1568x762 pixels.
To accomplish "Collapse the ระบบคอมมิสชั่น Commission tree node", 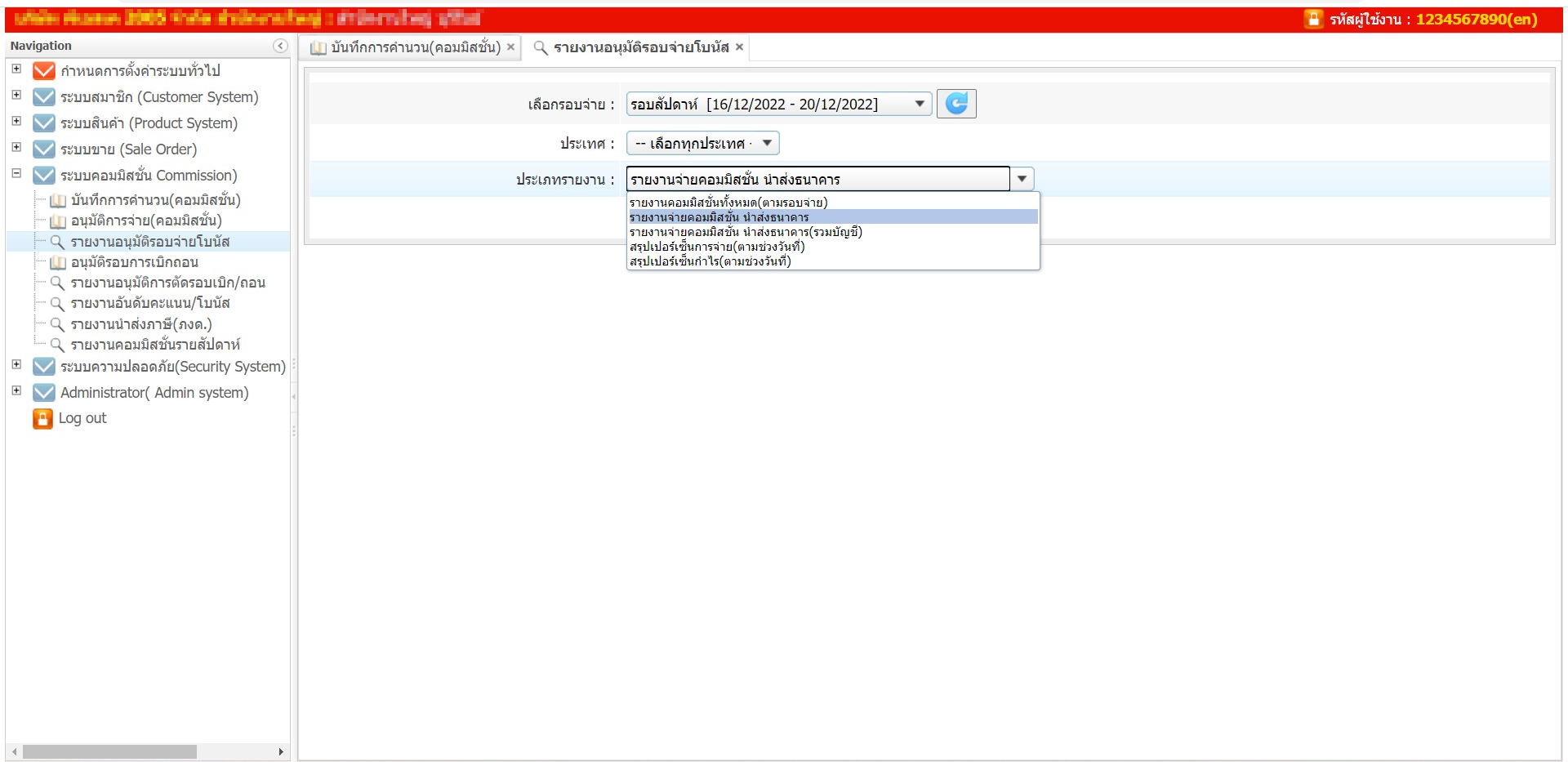I will (16, 174).
